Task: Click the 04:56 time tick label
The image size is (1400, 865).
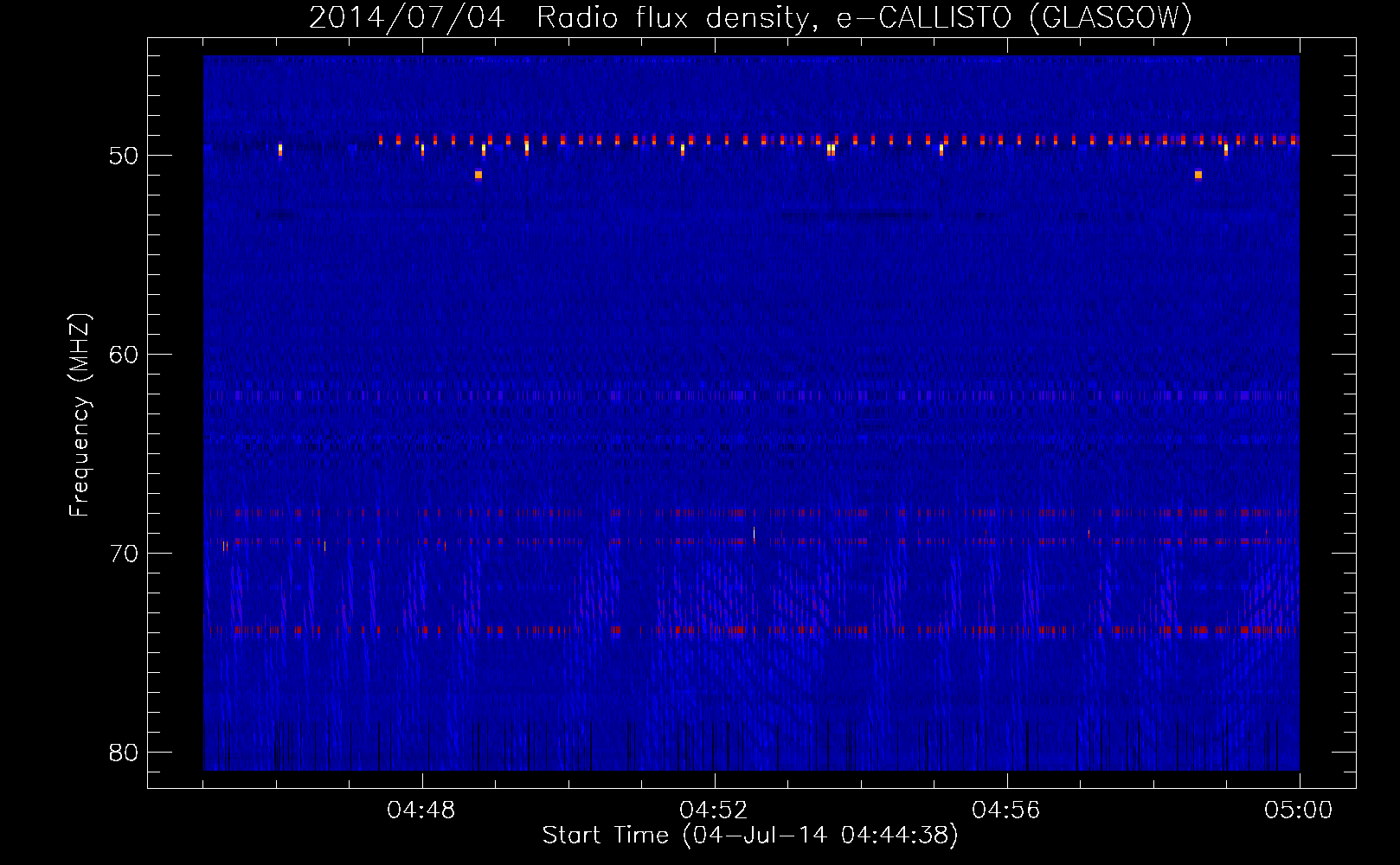Action: (x=1006, y=811)
